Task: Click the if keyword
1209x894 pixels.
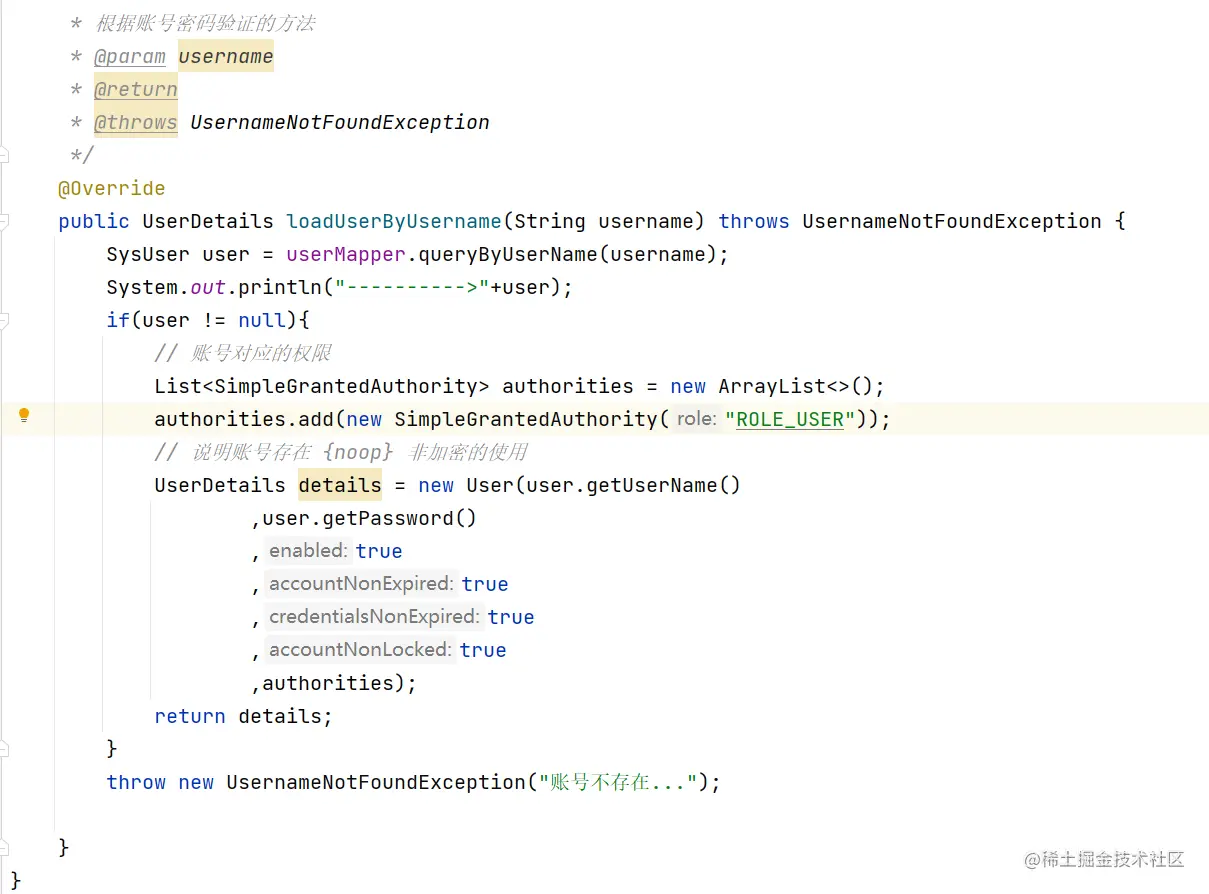Action: pyautogui.click(x=118, y=320)
